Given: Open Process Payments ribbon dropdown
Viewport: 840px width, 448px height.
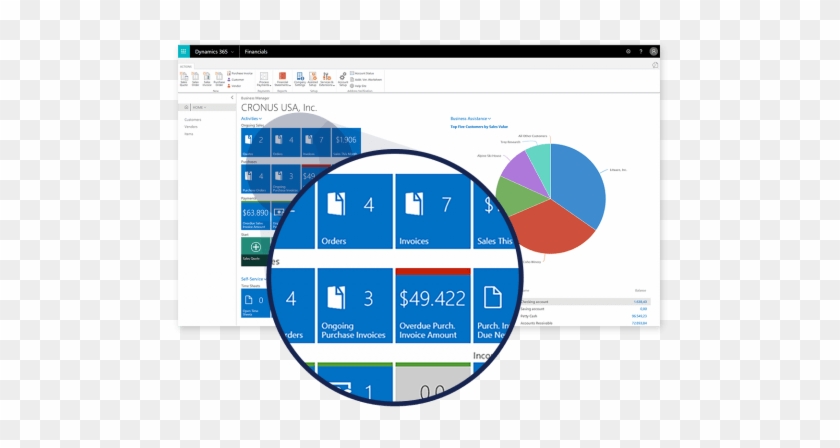Looking at the screenshot, I should 264,79.
